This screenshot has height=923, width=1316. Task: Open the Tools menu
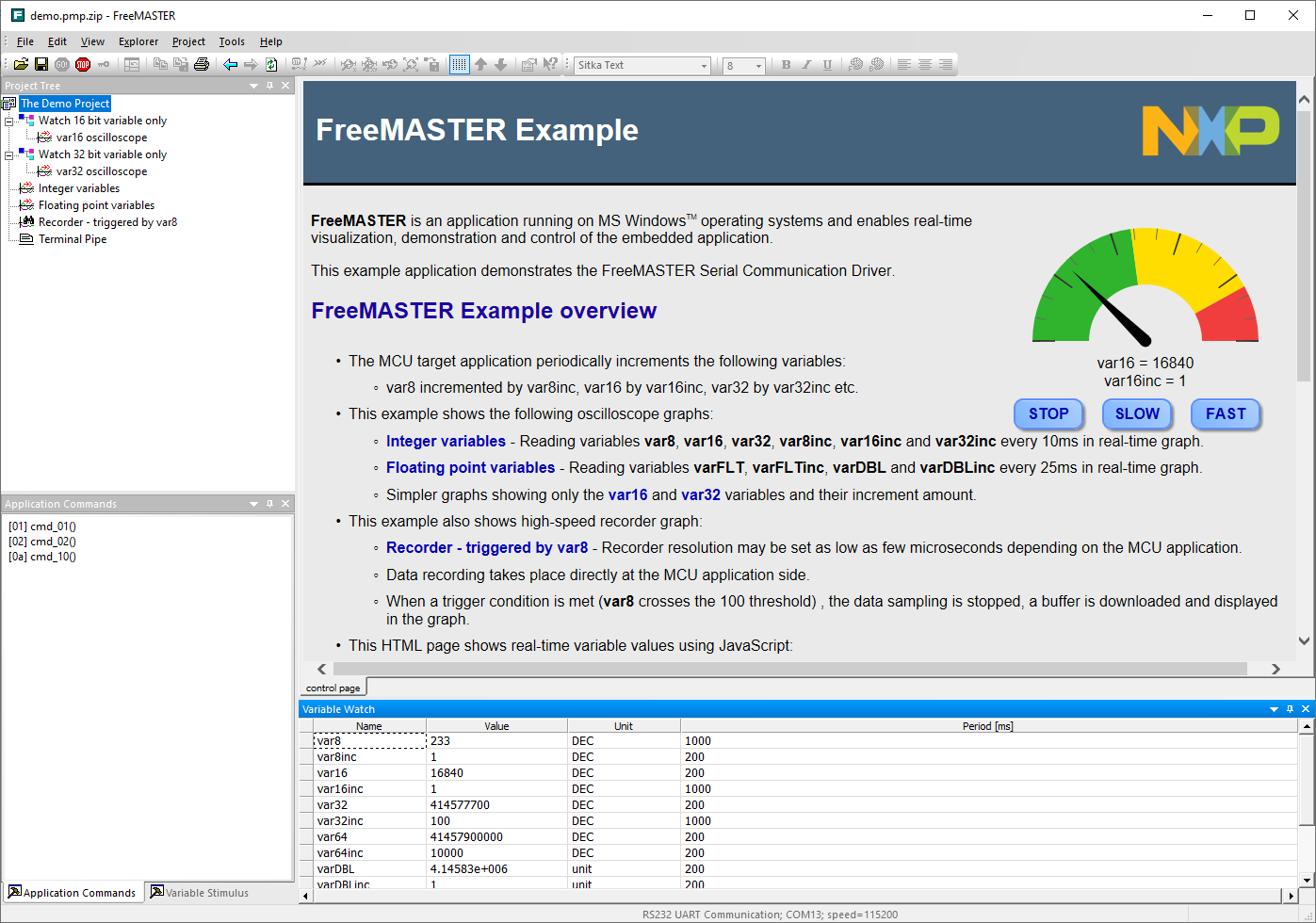232,41
